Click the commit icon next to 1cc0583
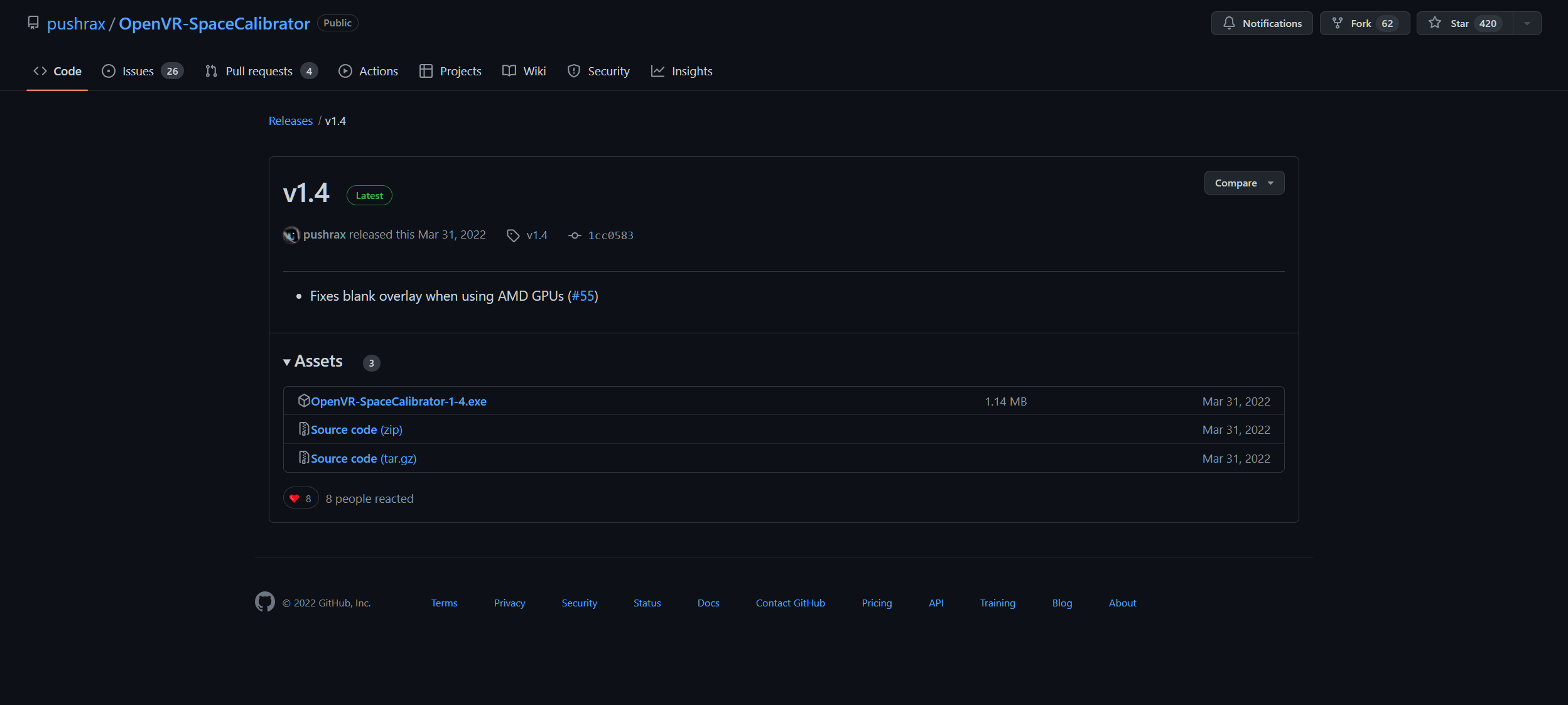This screenshot has width=1568, height=705. tap(574, 235)
